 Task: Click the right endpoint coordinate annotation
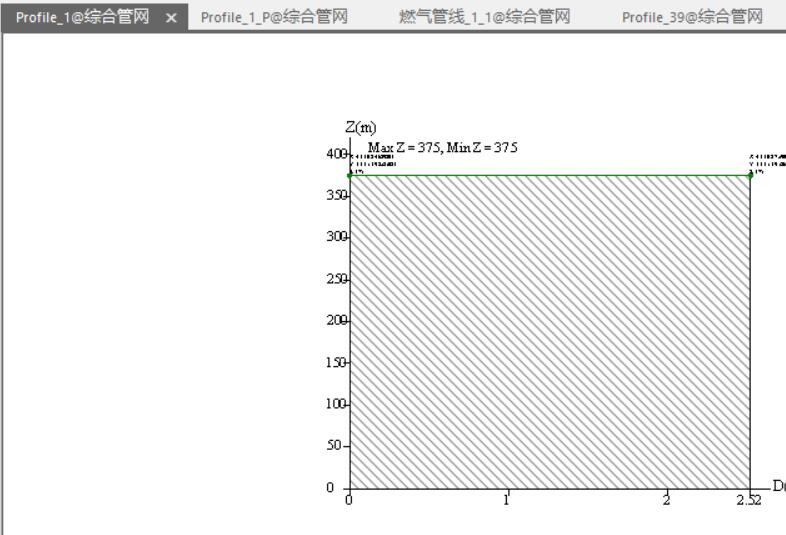pos(767,164)
